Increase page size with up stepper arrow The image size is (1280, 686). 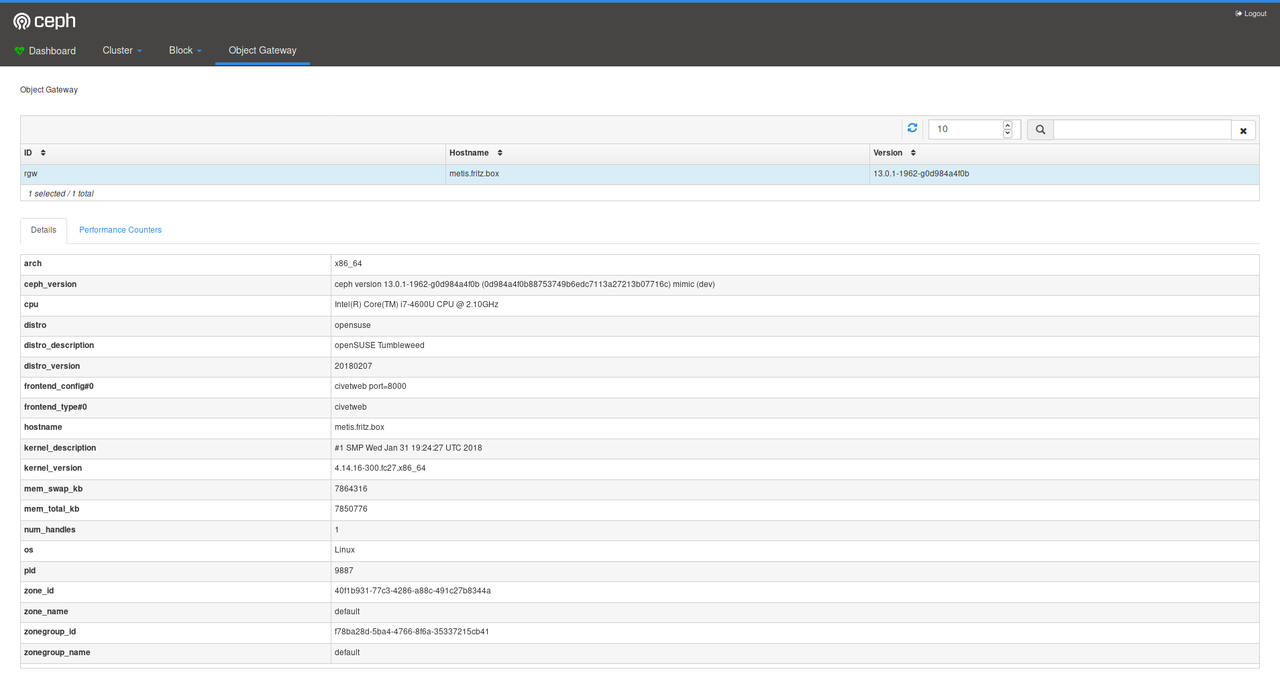pyautogui.click(x=1007, y=125)
